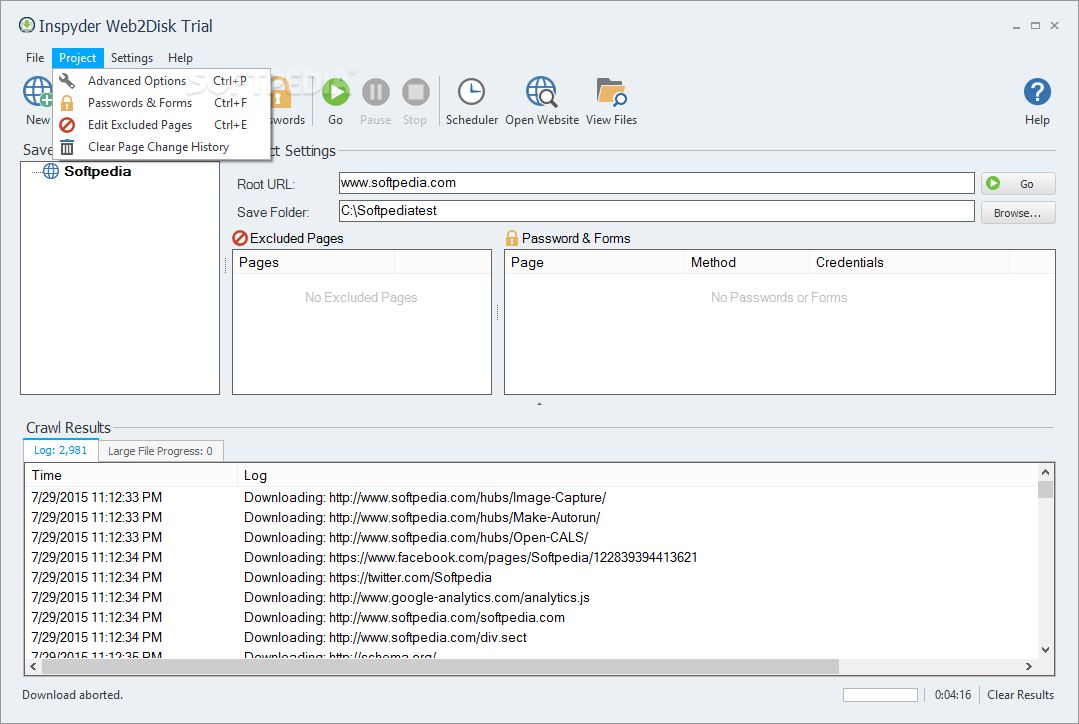Click the trash icon for Clear Page Change History
The height and width of the screenshot is (724, 1079).
pos(67,147)
